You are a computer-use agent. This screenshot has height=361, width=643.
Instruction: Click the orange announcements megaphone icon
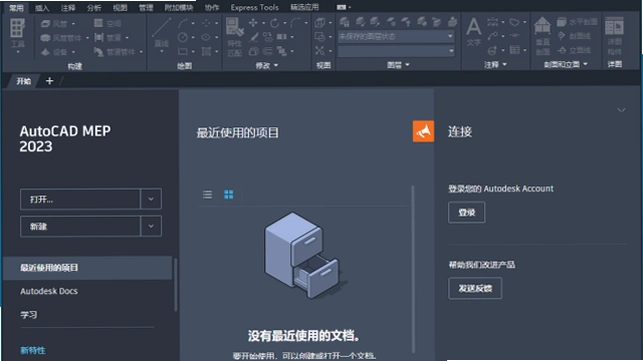pos(423,131)
